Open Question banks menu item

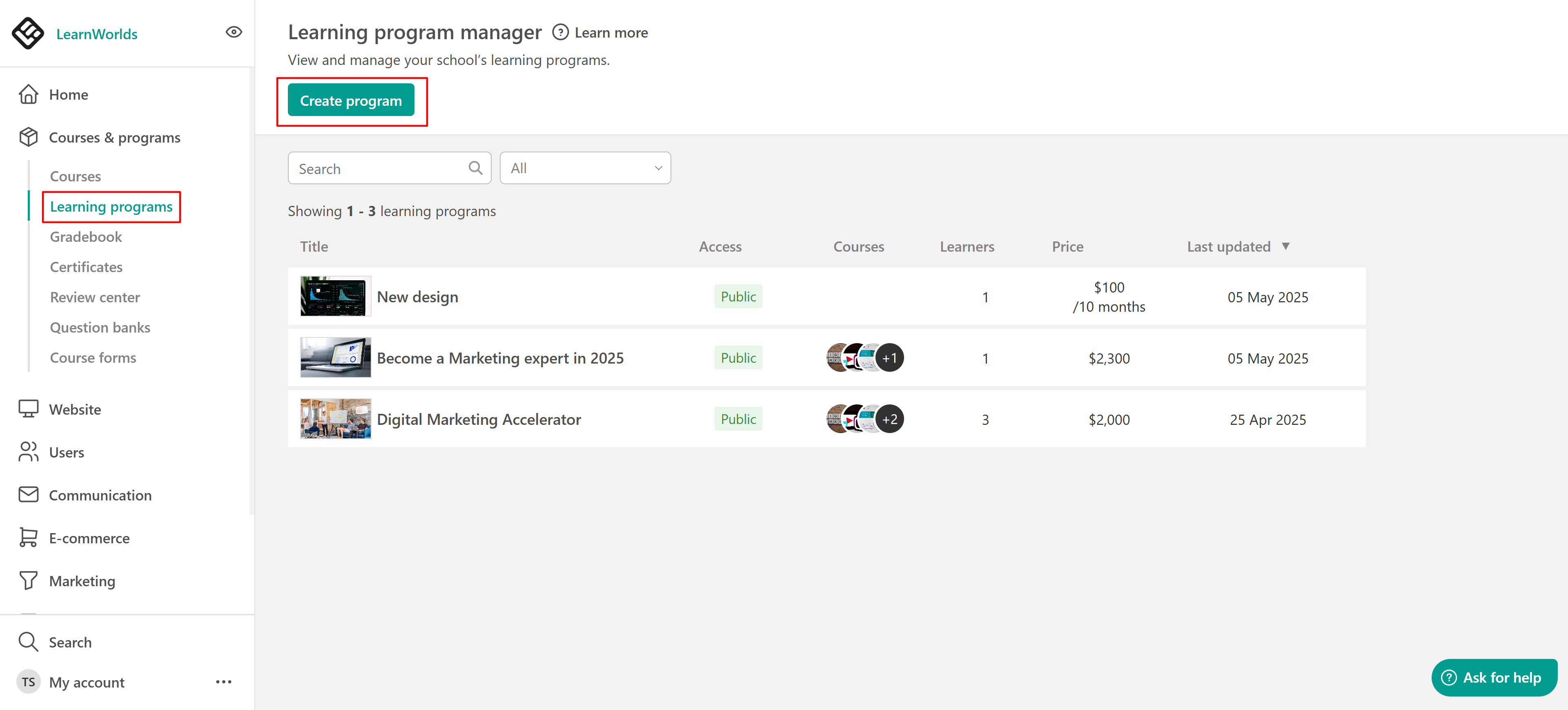point(100,328)
